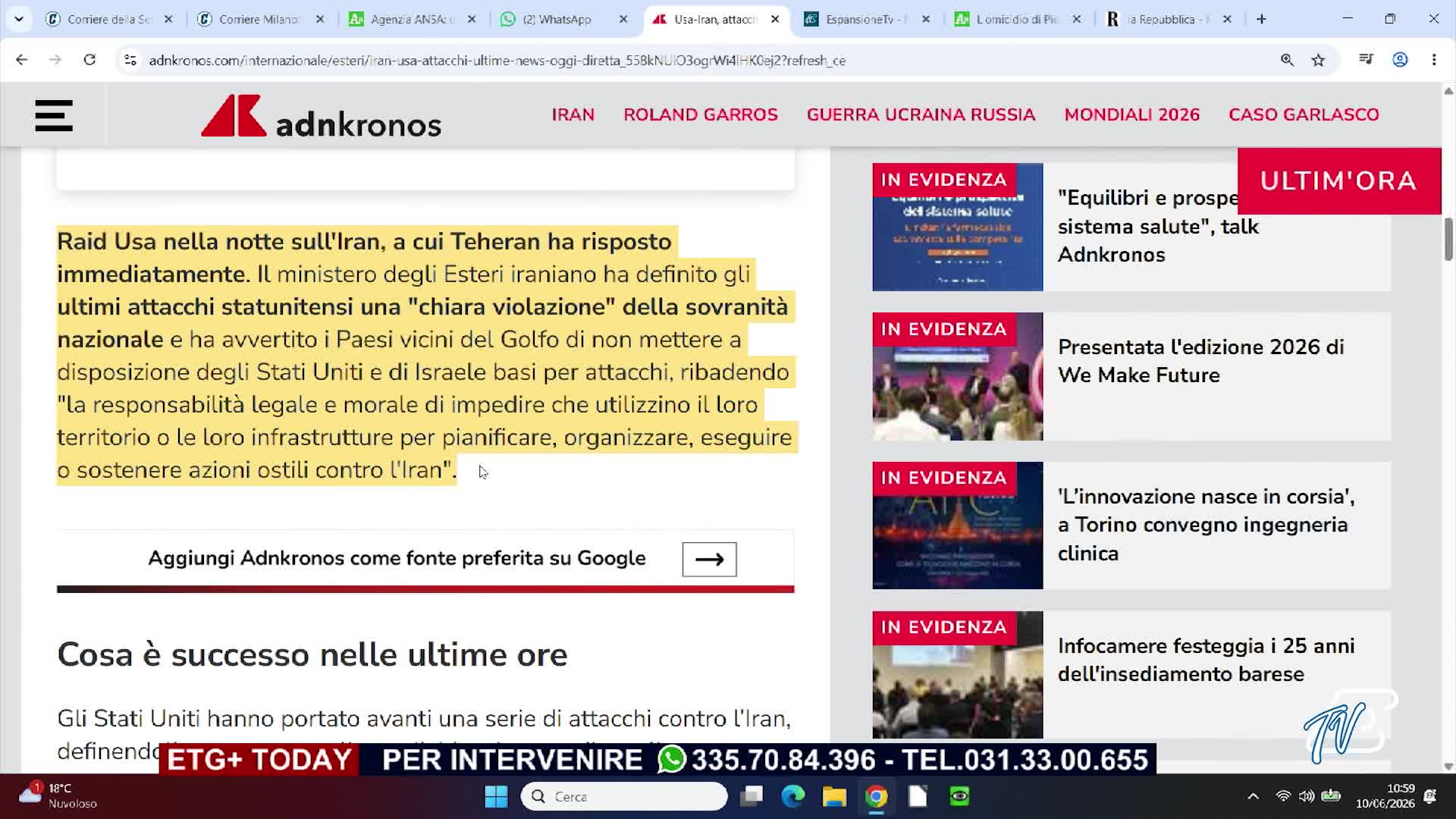This screenshot has height=819, width=1456.
Task: Open the GUERRA UCRAINA RUSSIA section
Action: click(x=921, y=115)
